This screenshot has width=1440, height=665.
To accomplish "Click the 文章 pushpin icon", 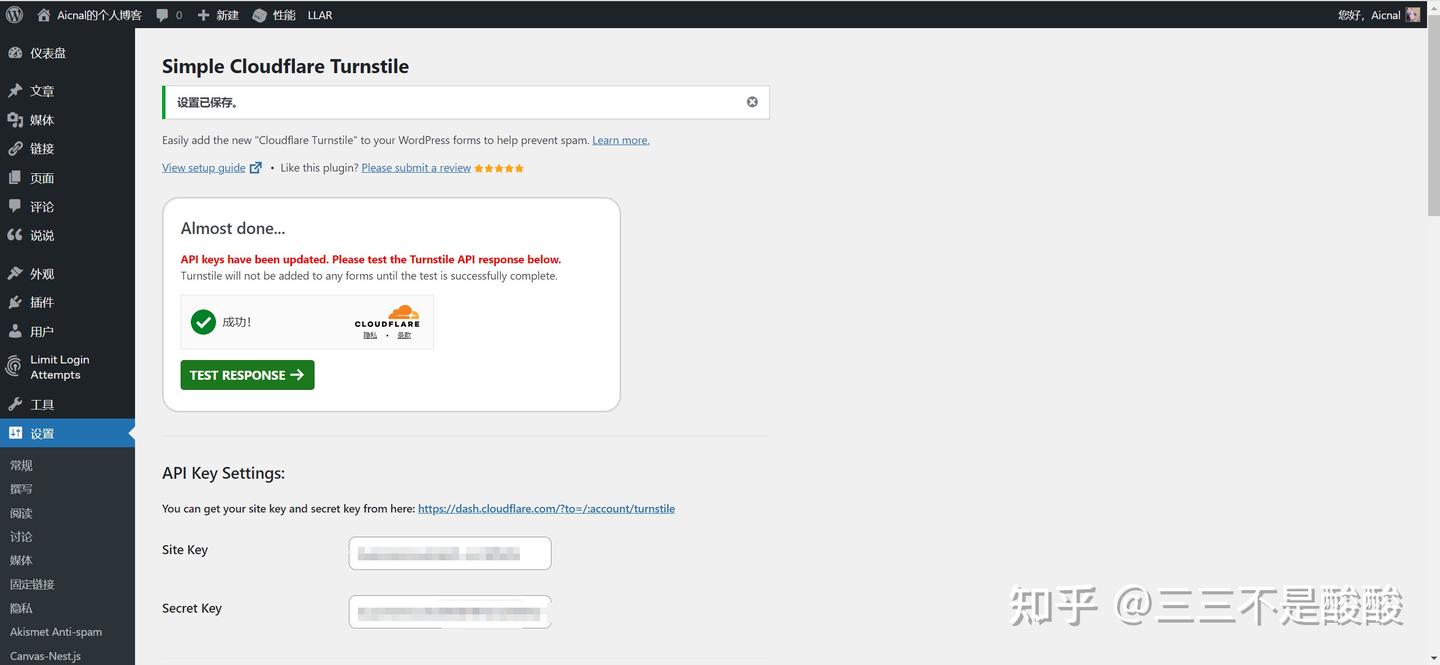I will (x=15, y=91).
